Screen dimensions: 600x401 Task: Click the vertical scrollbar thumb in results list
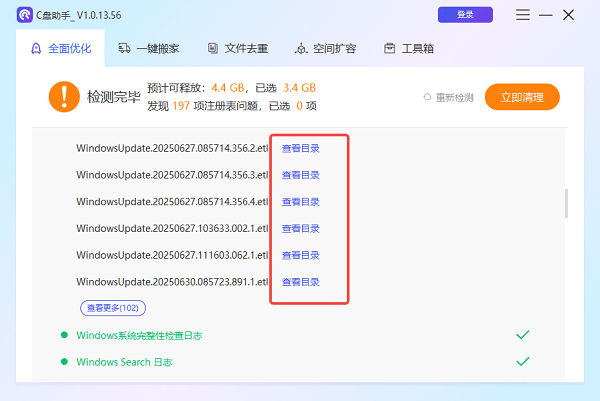(566, 203)
